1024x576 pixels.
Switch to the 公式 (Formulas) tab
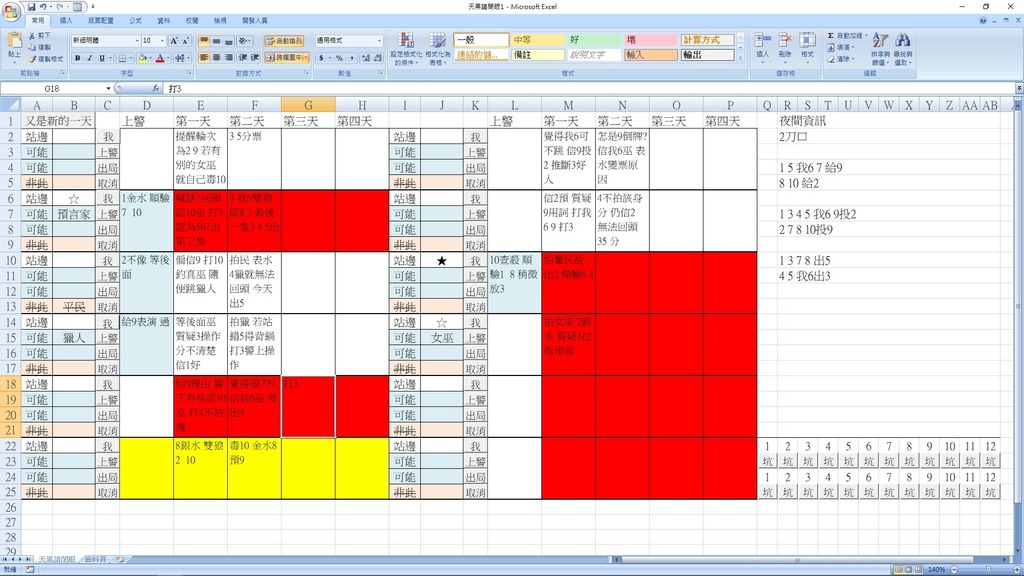point(135,21)
